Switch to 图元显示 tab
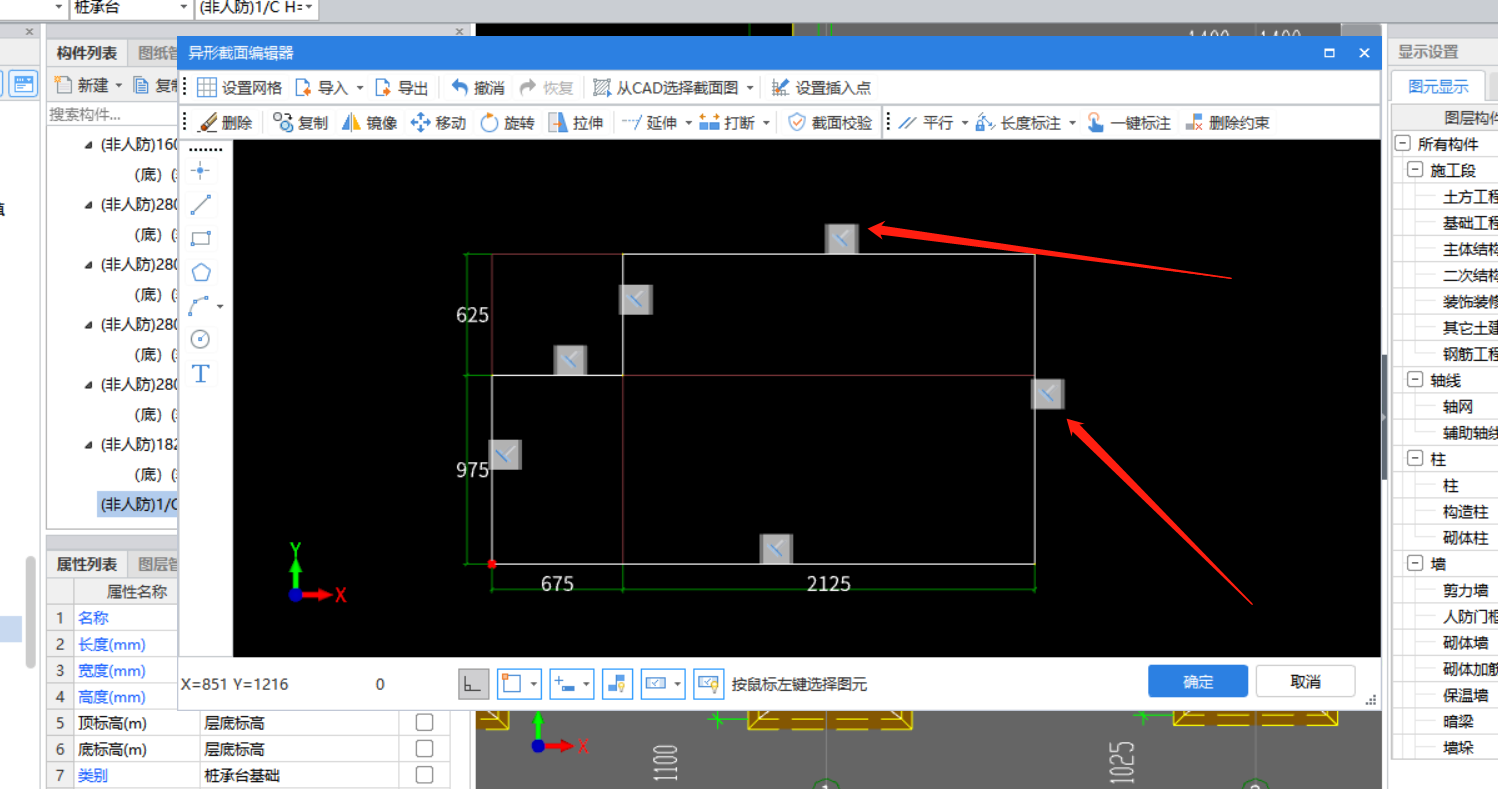Viewport: 1498px width, 789px height. tap(1438, 86)
